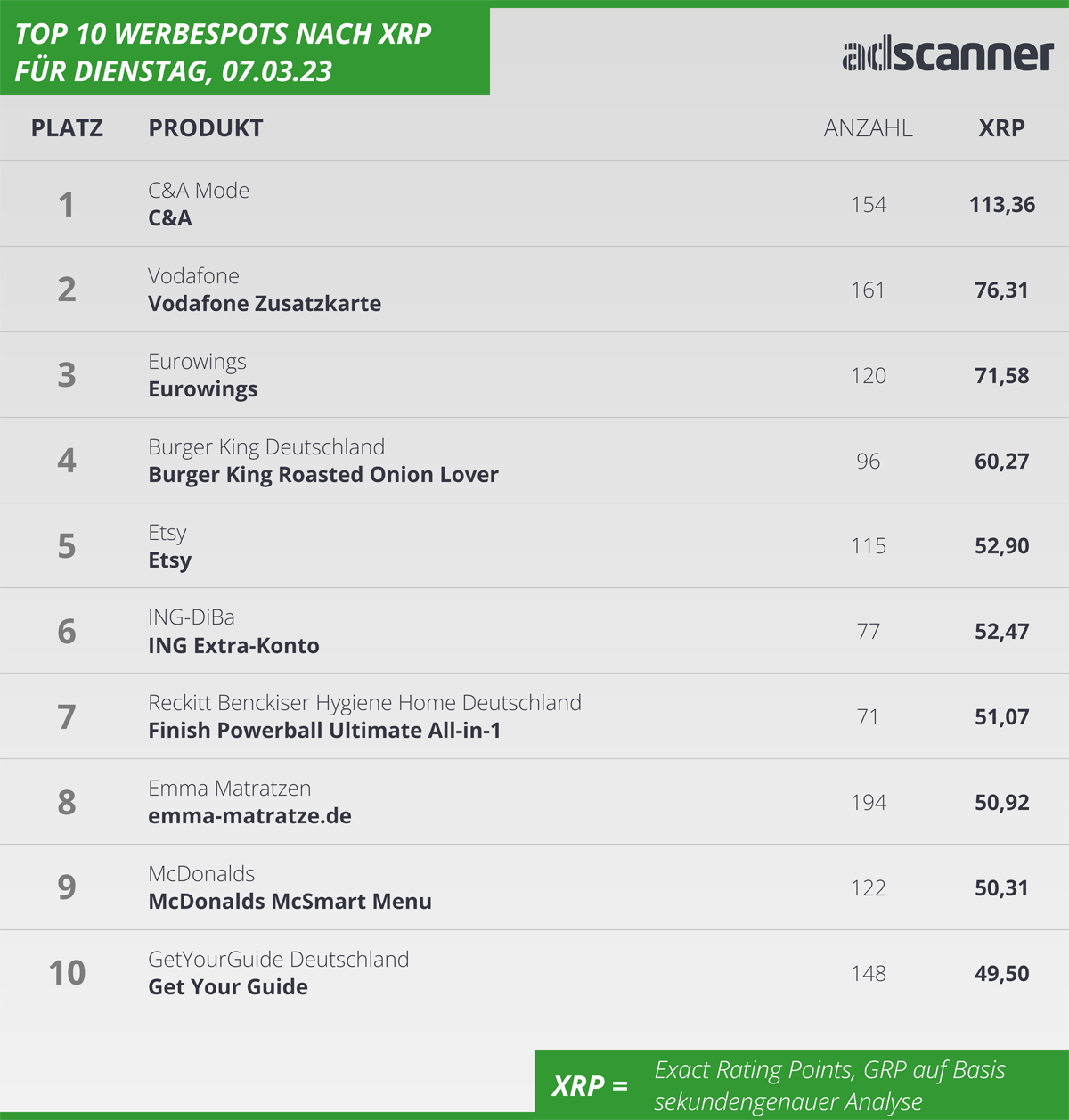This screenshot has height=1120, width=1069.
Task: Select the Etsy product entry
Action: coord(169,560)
